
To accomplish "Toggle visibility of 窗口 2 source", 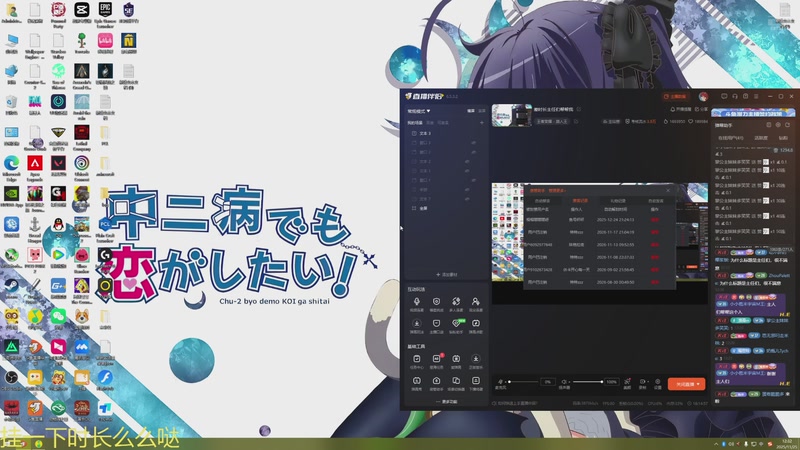I will tap(473, 152).
